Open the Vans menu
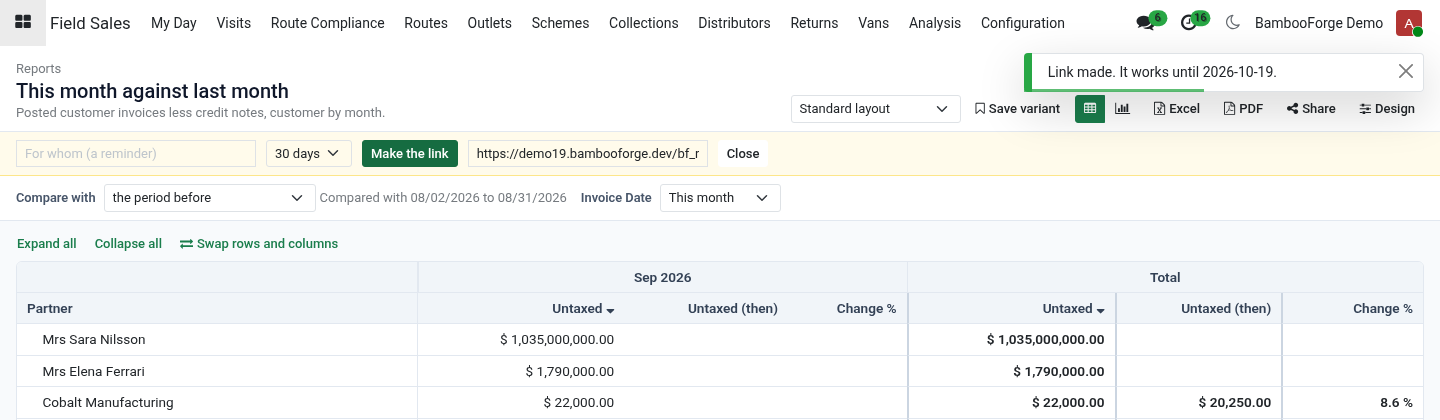This screenshot has width=1440, height=420. point(874,23)
